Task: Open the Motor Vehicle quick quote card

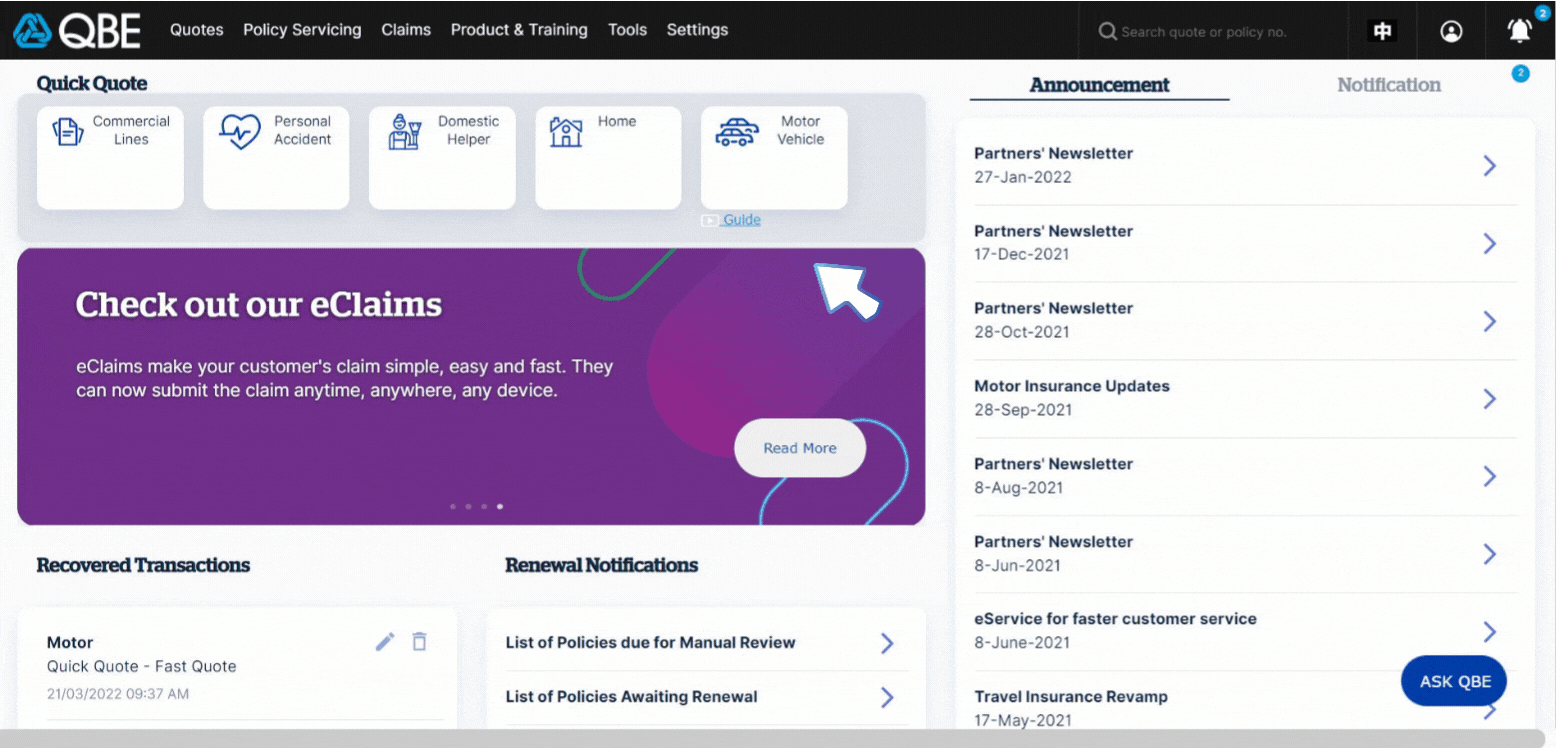Action: (774, 158)
